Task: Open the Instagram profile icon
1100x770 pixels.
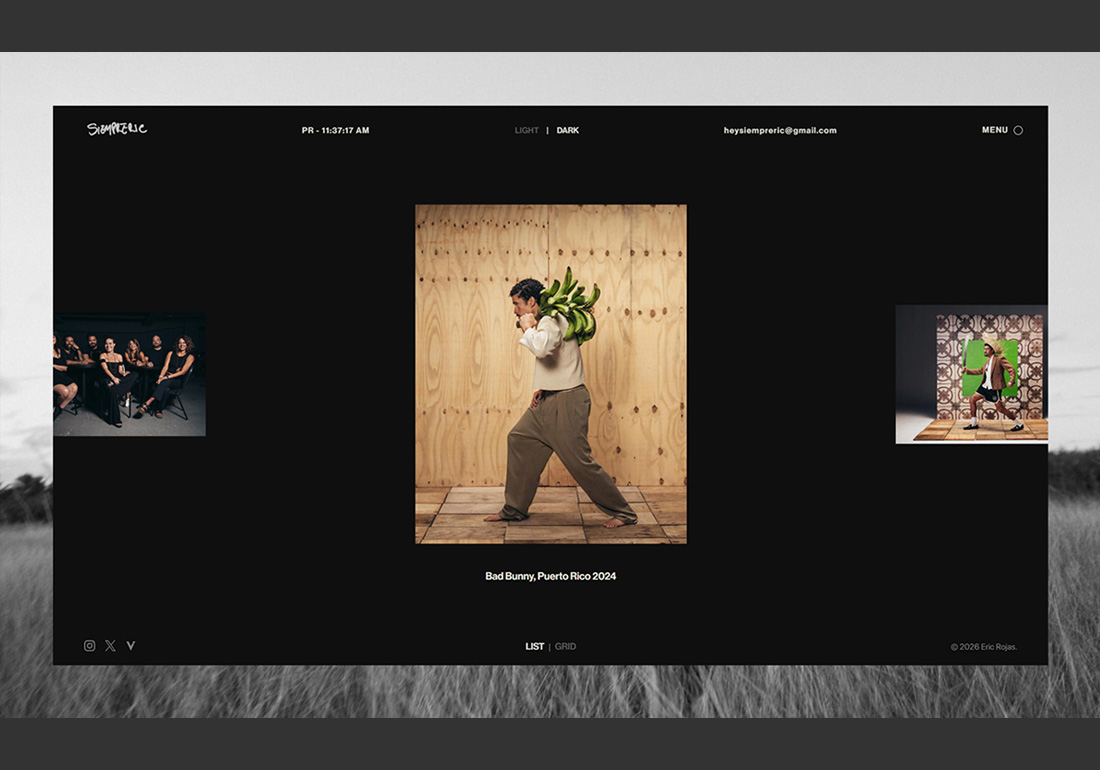Action: click(x=89, y=646)
